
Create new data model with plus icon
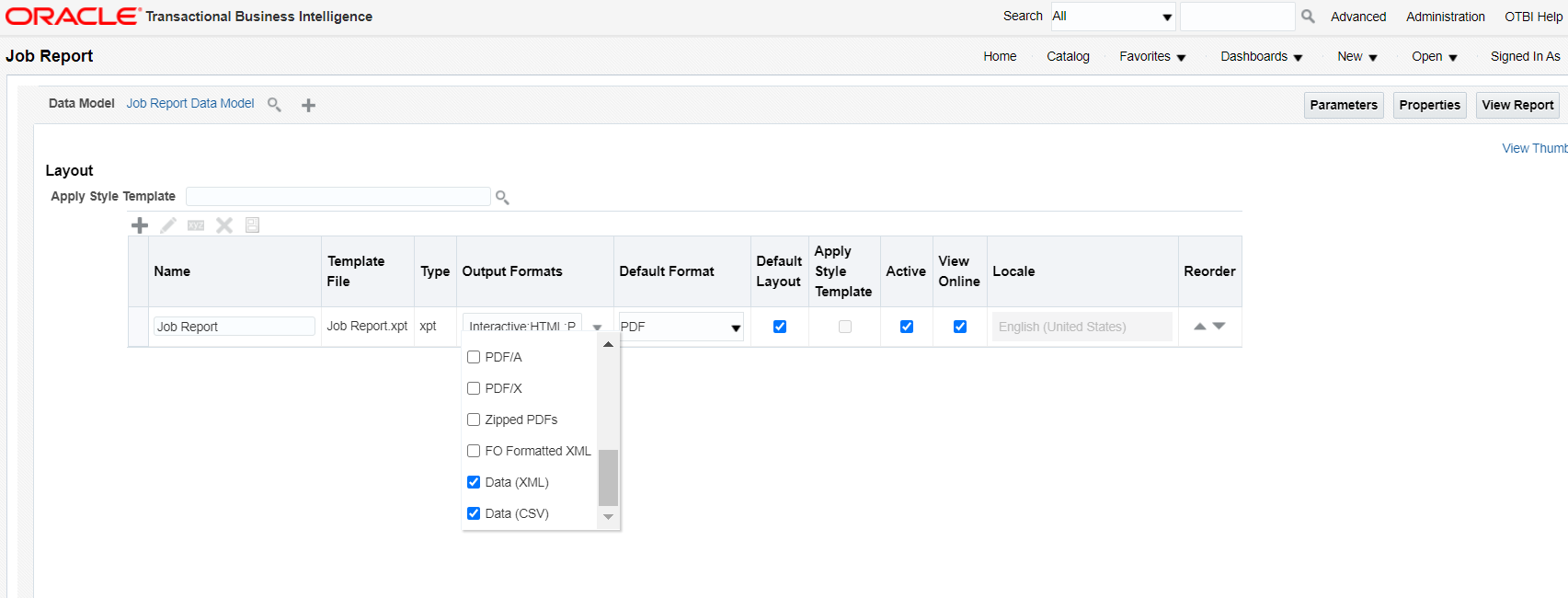pyautogui.click(x=309, y=105)
